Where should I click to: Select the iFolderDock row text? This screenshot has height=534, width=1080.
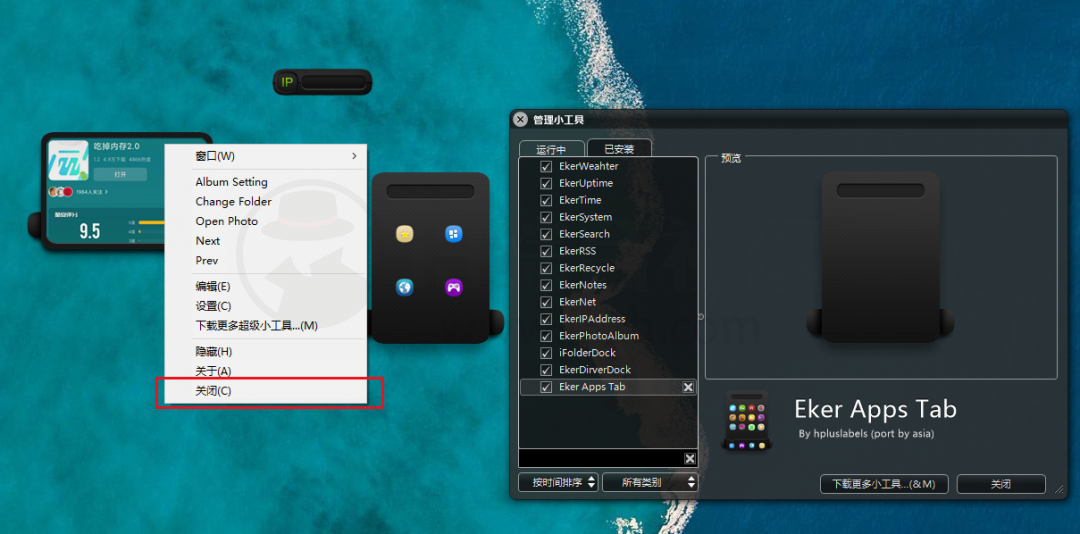pos(587,353)
